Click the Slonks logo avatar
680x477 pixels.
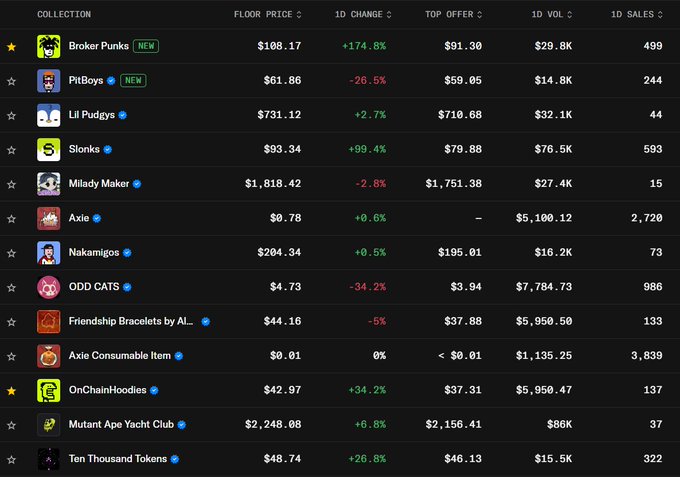[49, 150]
